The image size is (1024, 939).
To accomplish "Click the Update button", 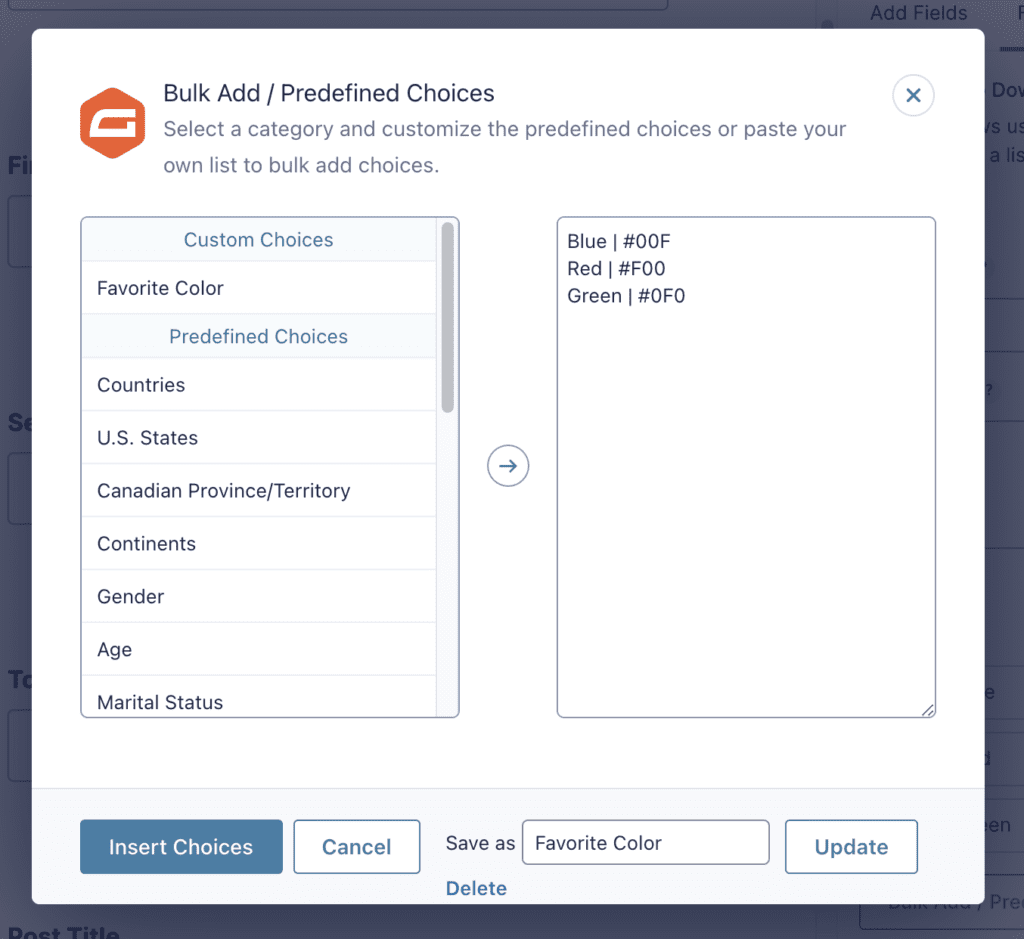I will [851, 847].
